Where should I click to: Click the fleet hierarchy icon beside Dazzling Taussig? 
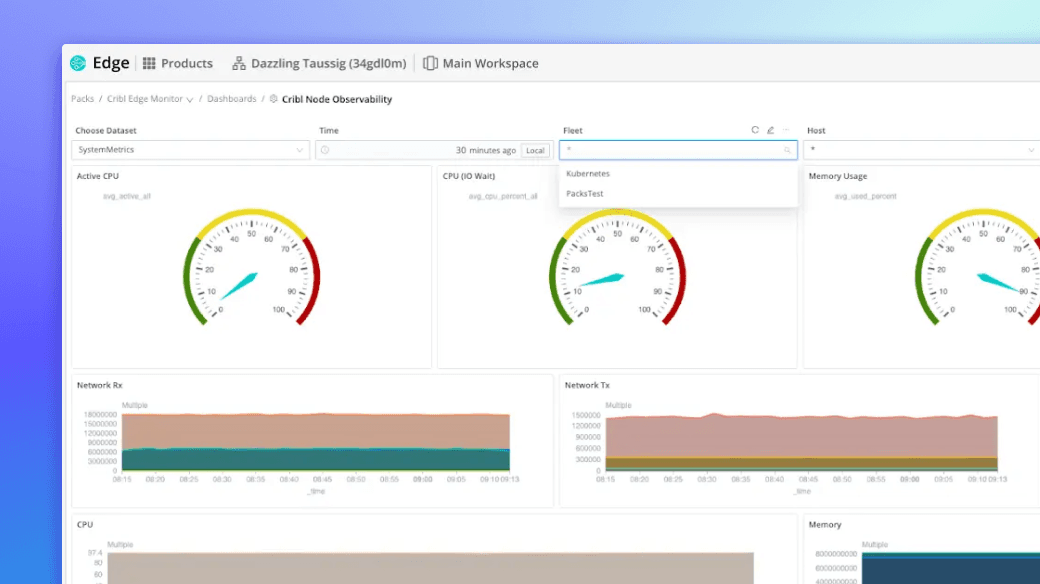pos(239,62)
